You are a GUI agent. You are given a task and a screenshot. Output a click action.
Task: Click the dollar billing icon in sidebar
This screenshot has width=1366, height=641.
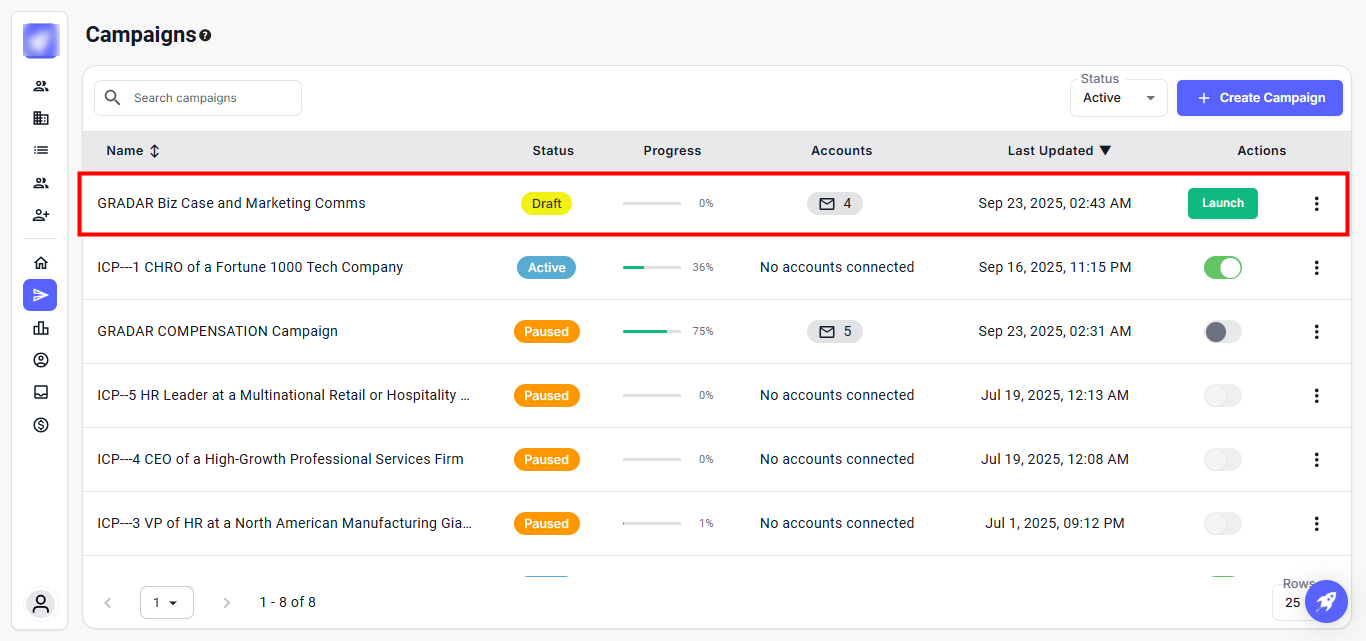tap(40, 425)
